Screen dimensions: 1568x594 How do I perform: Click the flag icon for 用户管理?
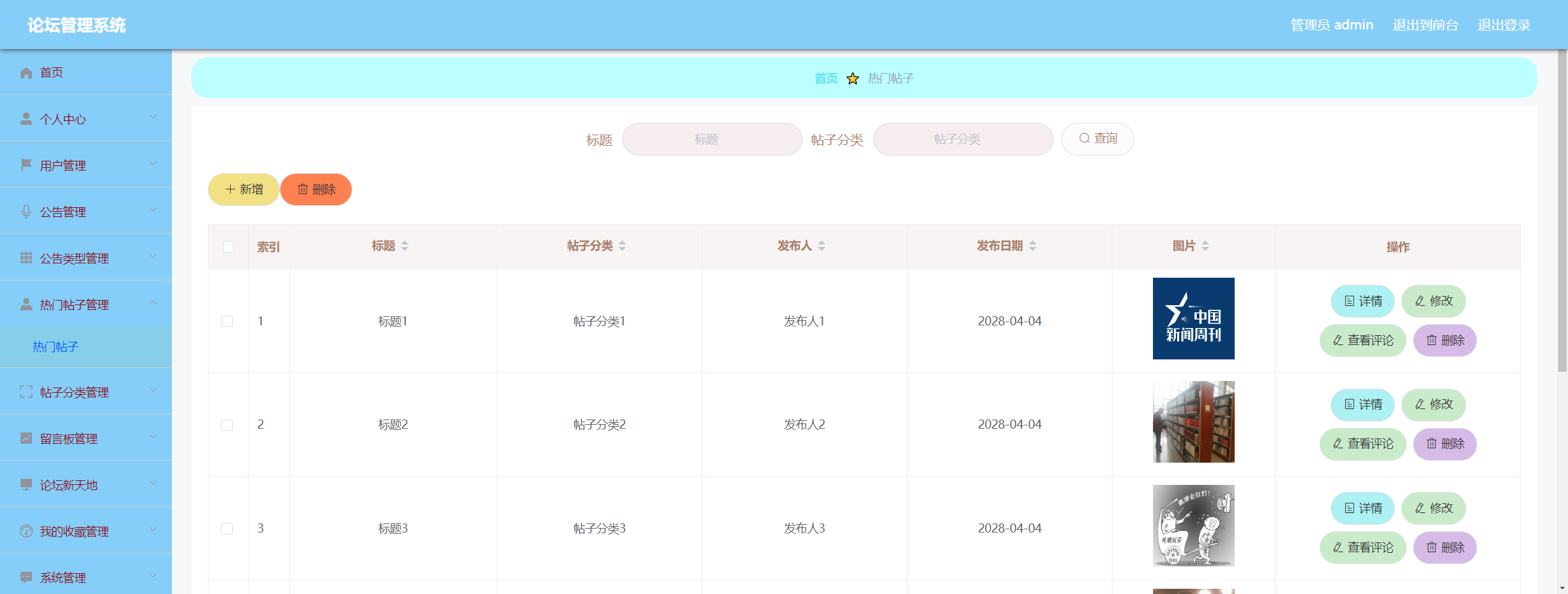(26, 165)
